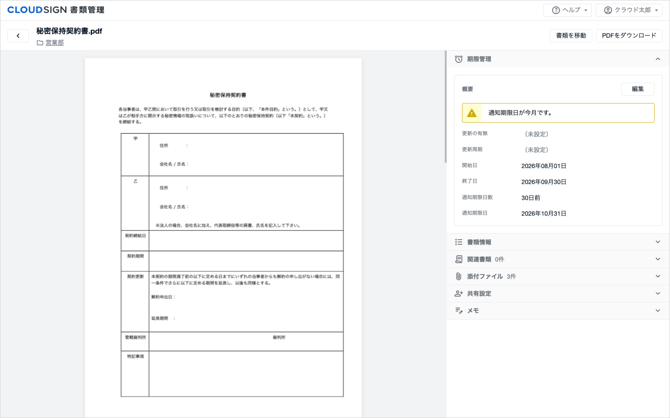Click the paperclip icon for 添付ファイル
Image resolution: width=670 pixels, height=418 pixels.
click(458, 276)
